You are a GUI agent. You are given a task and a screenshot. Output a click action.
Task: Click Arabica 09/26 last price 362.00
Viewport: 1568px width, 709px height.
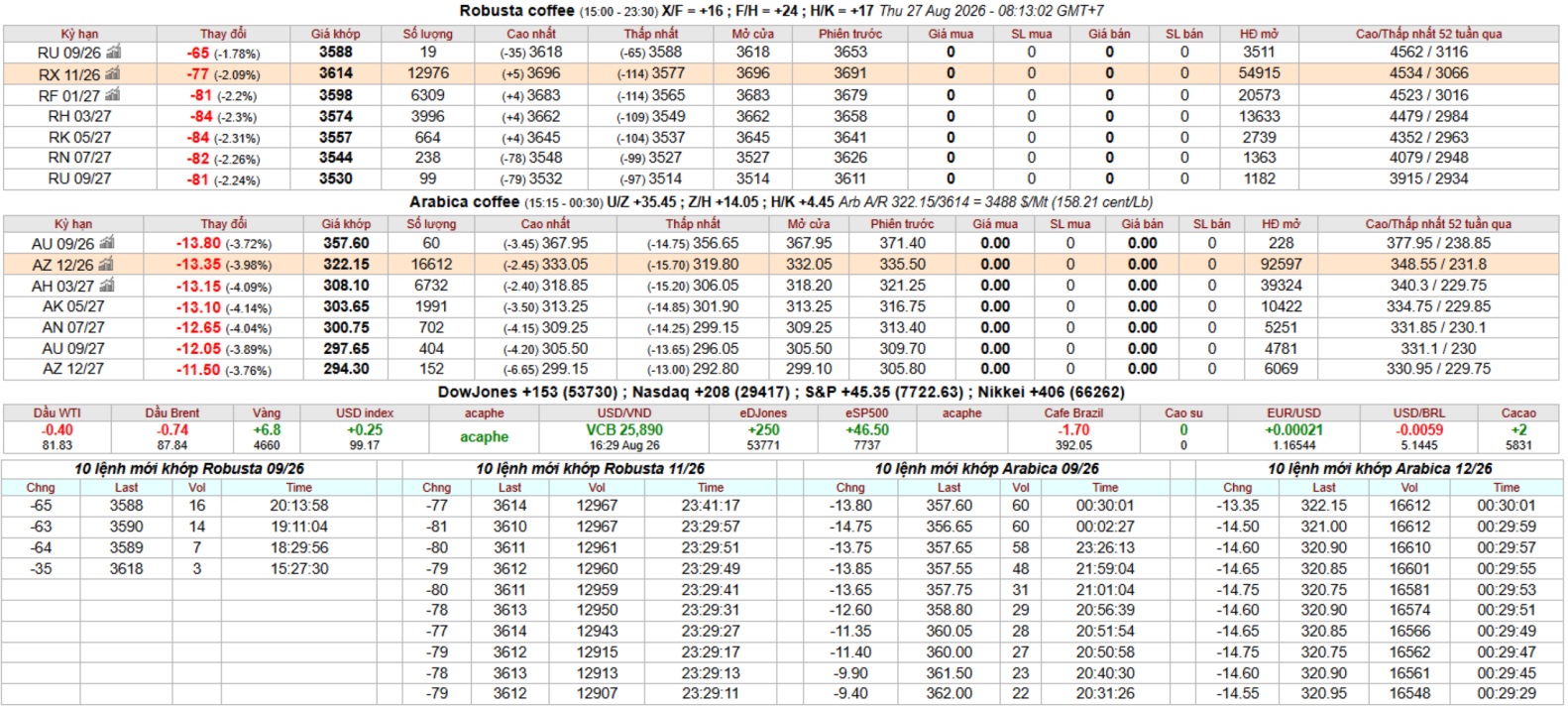tap(949, 694)
